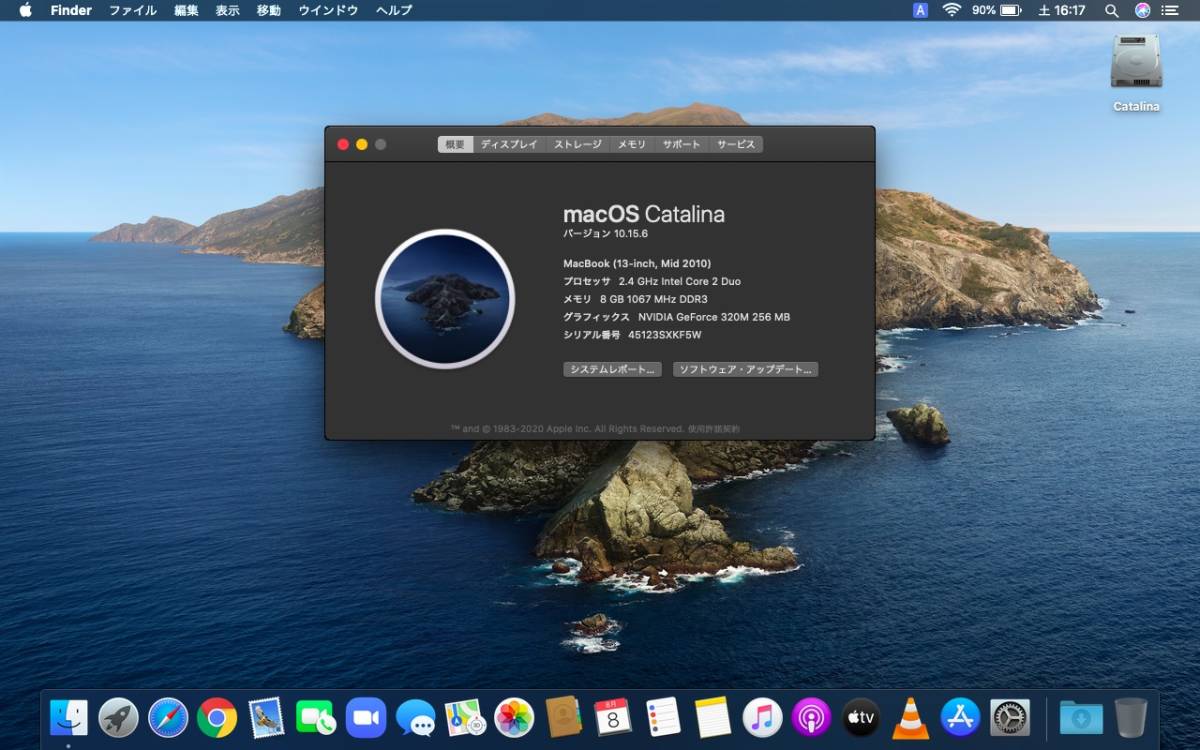Switch to the サービス tab
The height and width of the screenshot is (750, 1200).
pos(736,144)
